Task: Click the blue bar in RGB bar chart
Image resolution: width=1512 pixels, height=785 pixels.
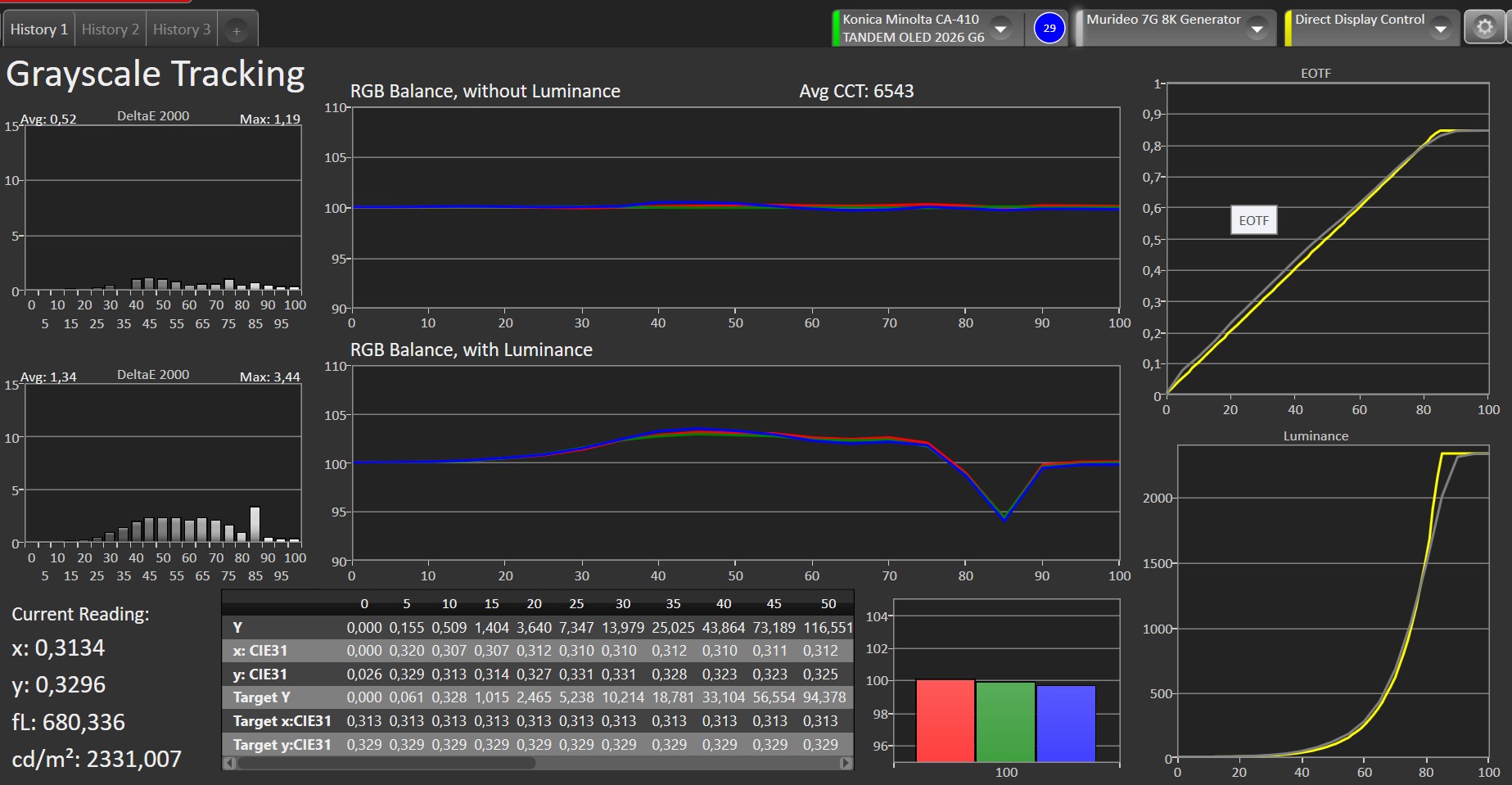Action: tap(1066, 723)
